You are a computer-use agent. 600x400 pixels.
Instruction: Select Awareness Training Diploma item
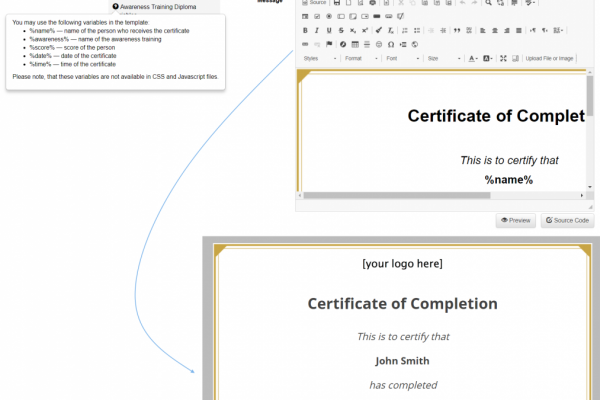(160, 6)
